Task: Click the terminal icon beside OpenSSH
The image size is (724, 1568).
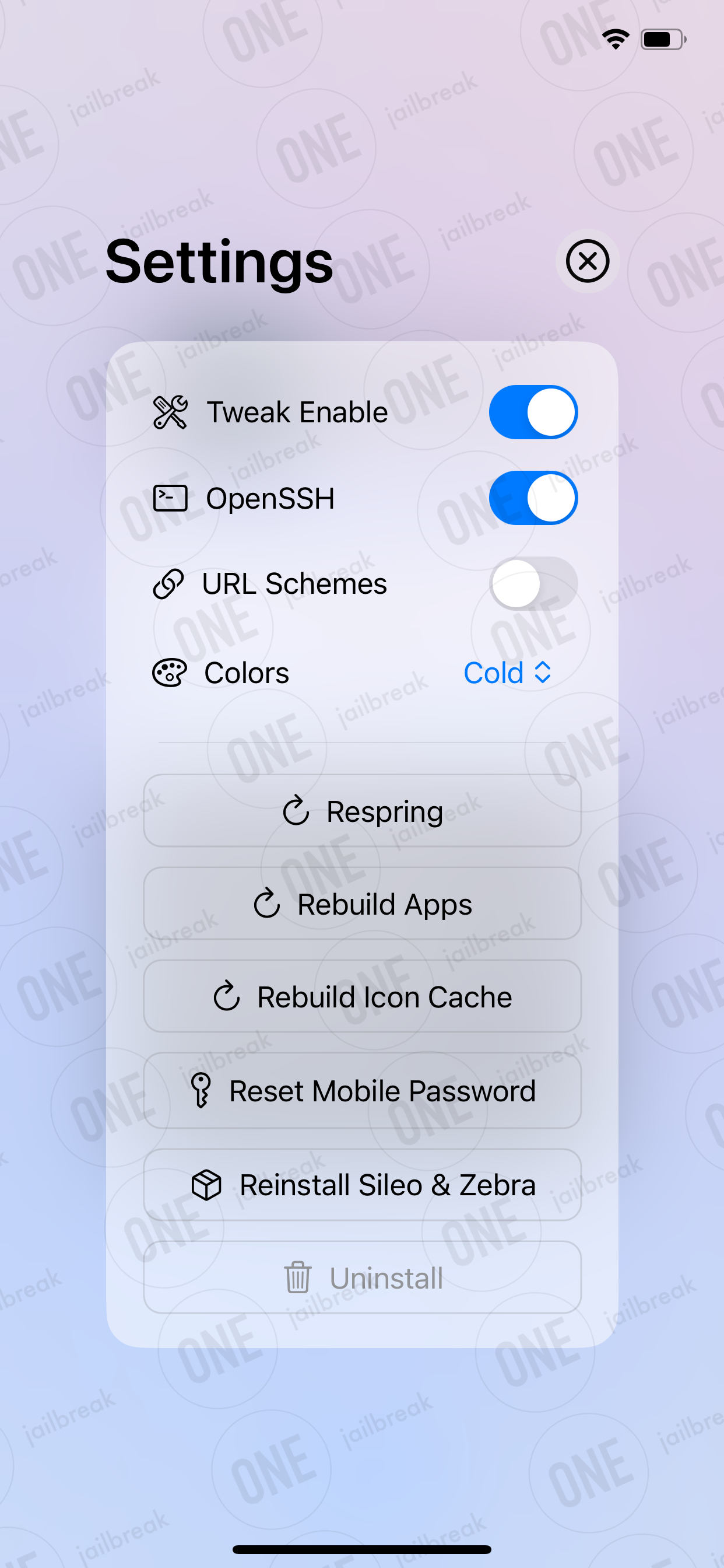Action: pyautogui.click(x=170, y=498)
